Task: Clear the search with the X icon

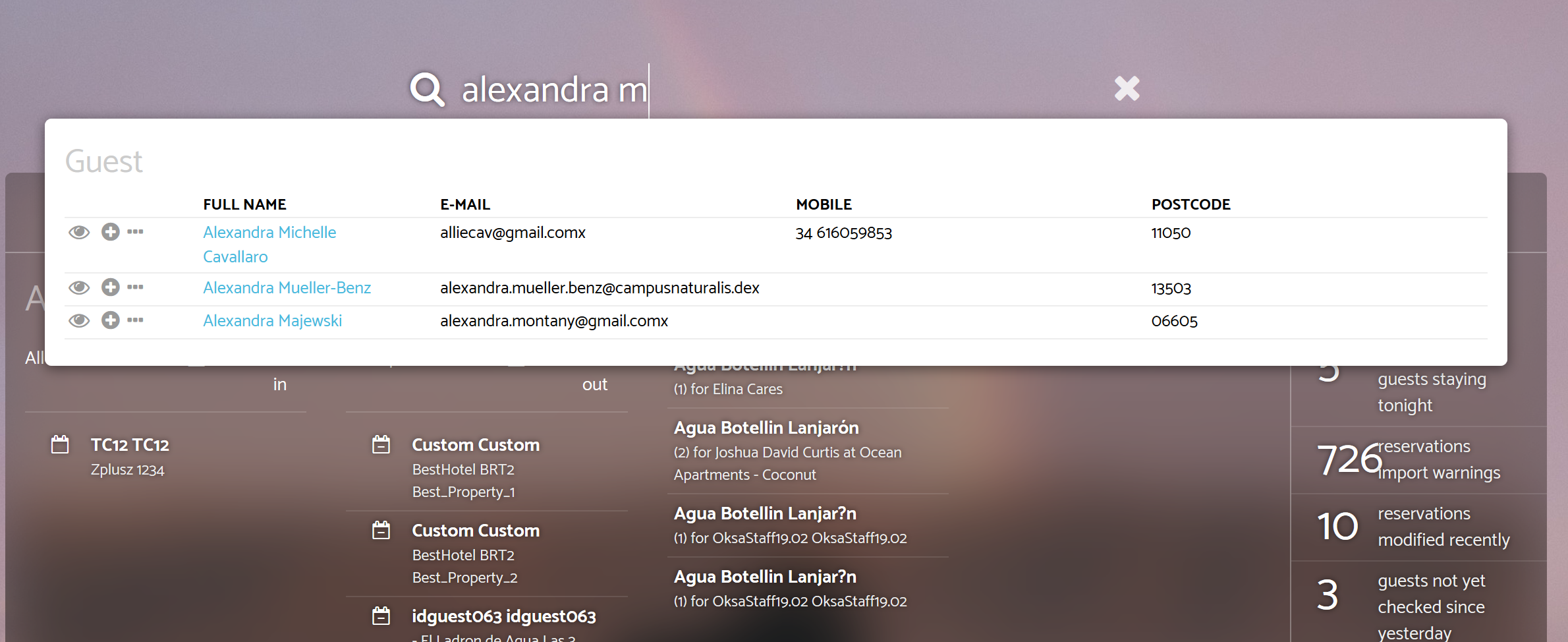Action: (1127, 88)
